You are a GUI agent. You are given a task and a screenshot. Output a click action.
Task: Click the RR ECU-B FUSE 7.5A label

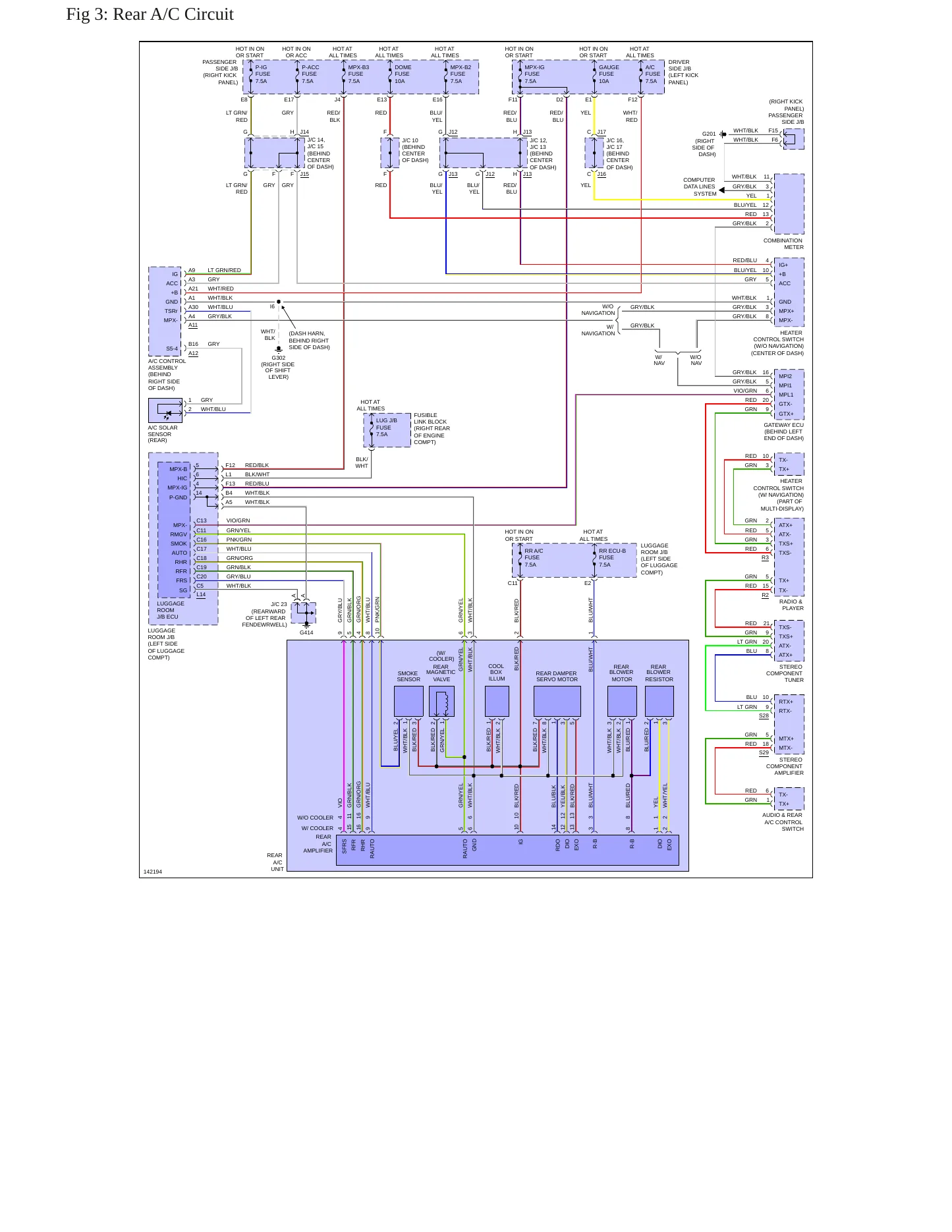[612, 557]
